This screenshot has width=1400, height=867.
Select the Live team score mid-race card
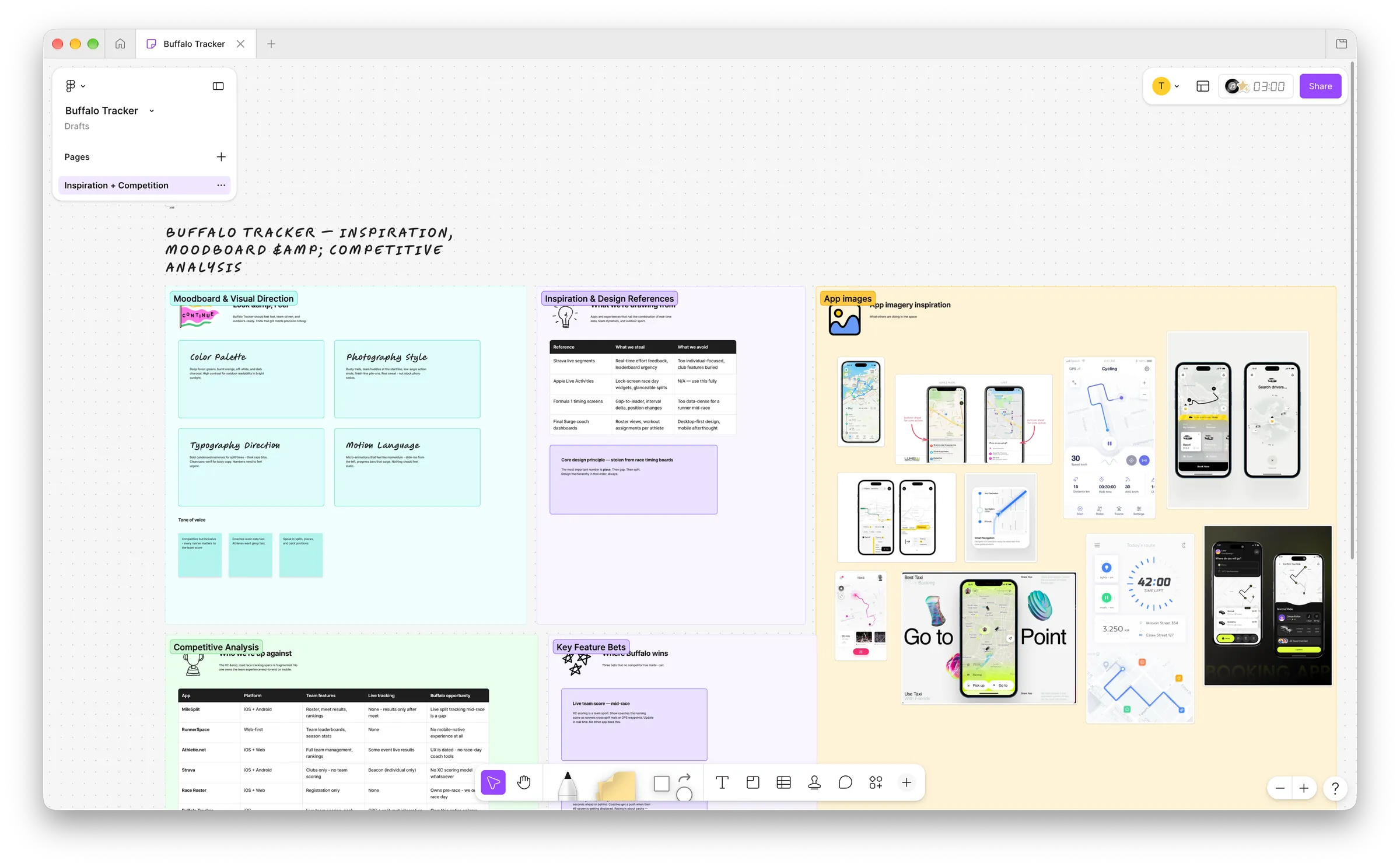click(634, 725)
